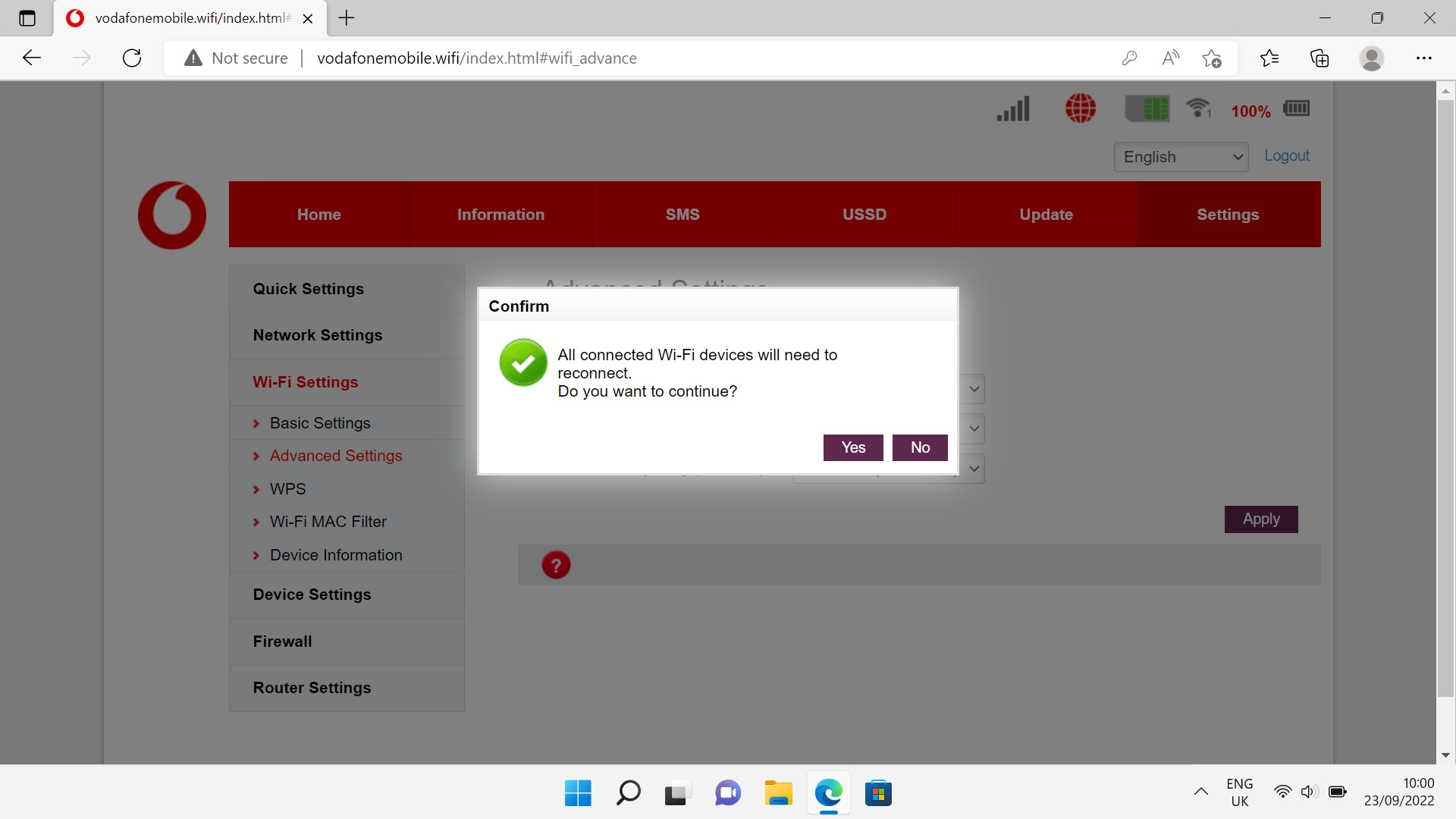The width and height of the screenshot is (1456, 819).
Task: Expand the first dropdown behind the dialog
Action: click(974, 389)
